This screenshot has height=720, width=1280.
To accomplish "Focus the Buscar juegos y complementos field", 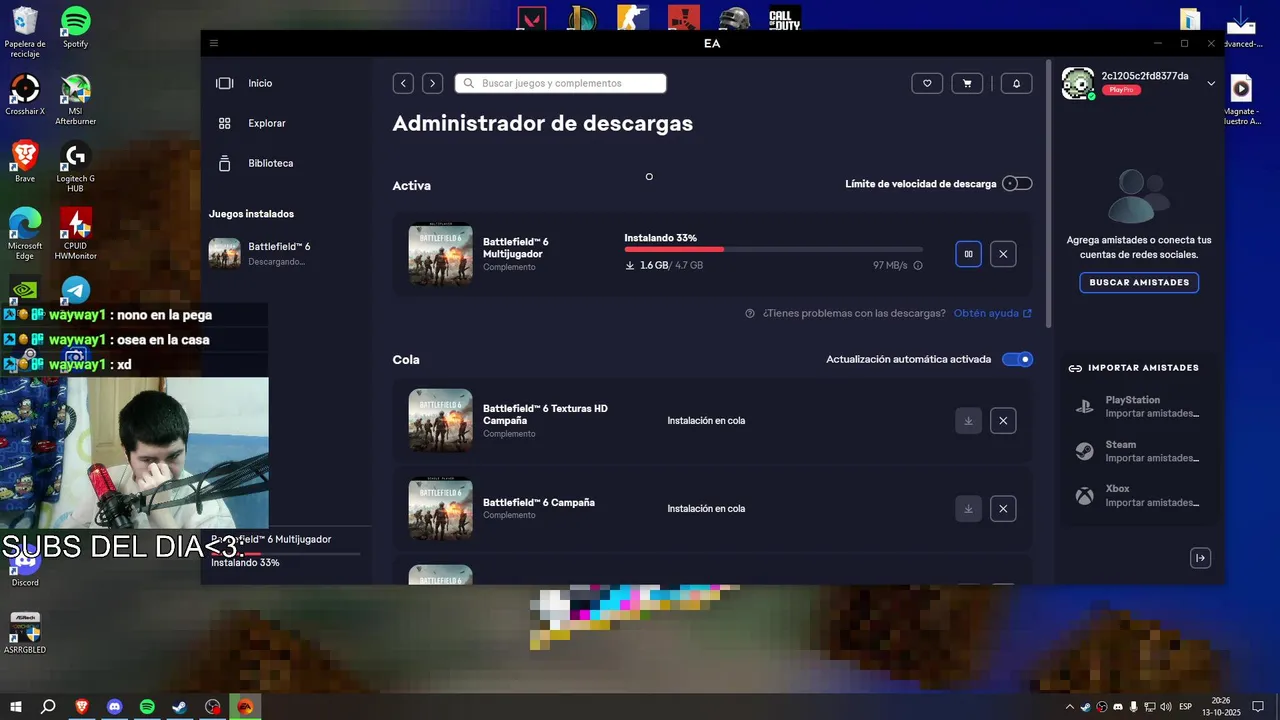I will pos(560,83).
